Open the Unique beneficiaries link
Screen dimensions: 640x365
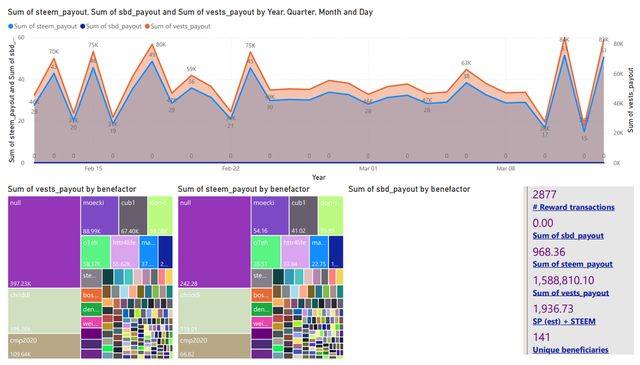pos(570,350)
